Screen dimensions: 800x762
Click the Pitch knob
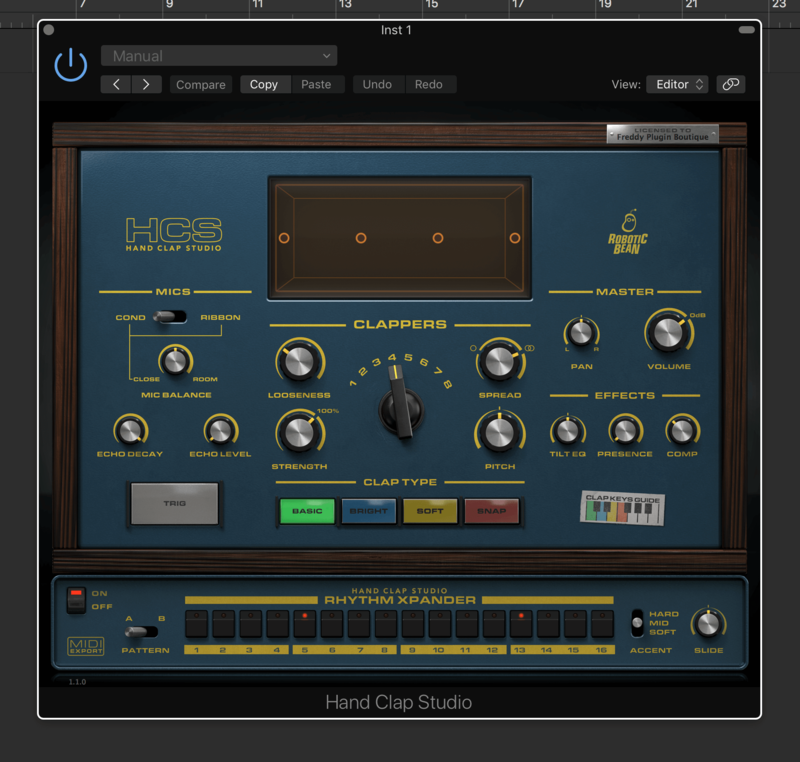click(x=499, y=433)
